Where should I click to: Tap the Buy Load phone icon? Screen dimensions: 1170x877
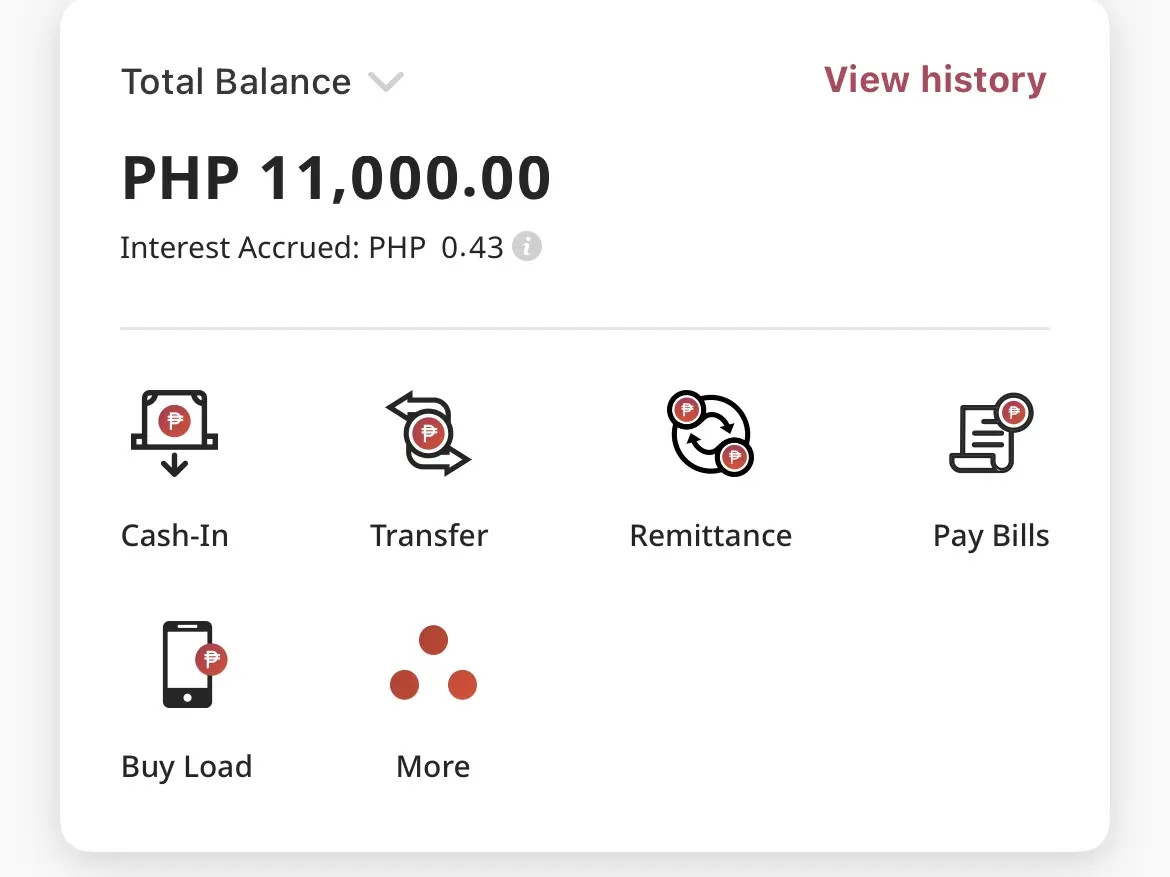point(195,664)
